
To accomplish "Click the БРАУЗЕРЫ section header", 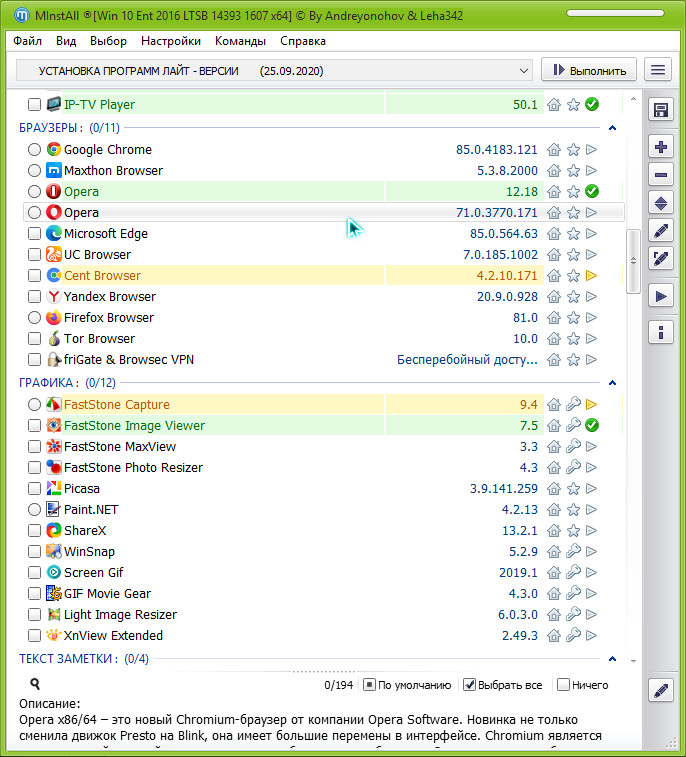I will (x=70, y=128).
